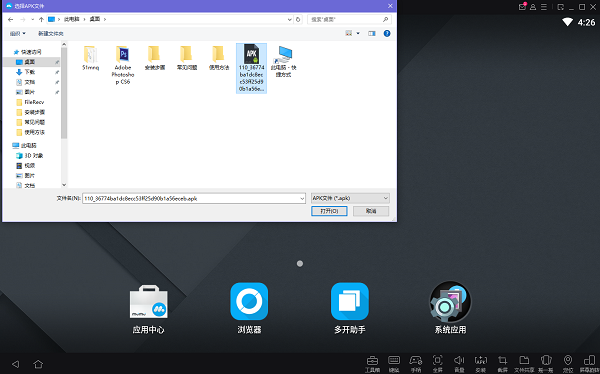This screenshot has height=374, width=600.
Task: Select the 安装步骤 folder in file list
Action: [x=155, y=58]
